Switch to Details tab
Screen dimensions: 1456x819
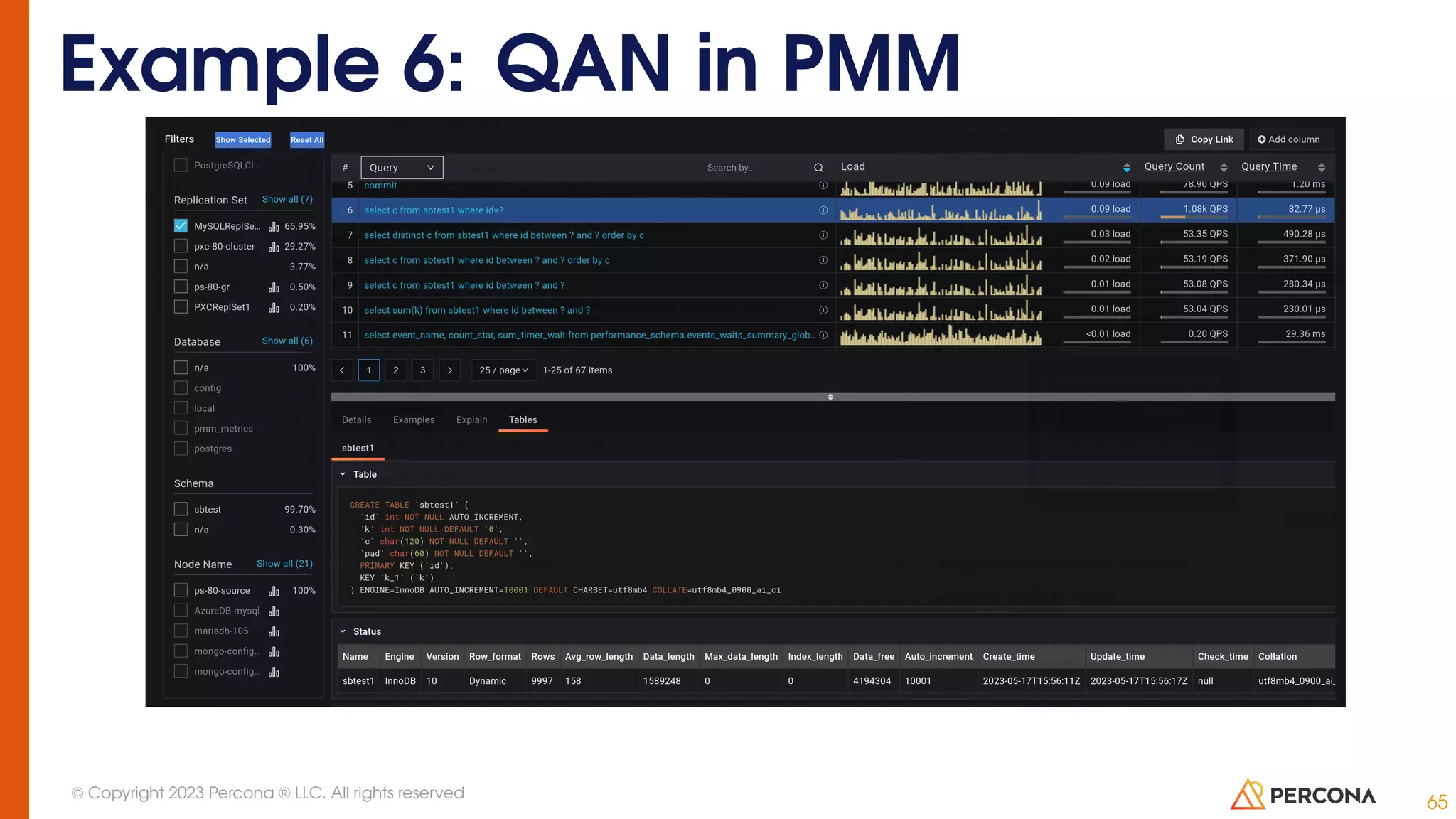click(x=356, y=420)
